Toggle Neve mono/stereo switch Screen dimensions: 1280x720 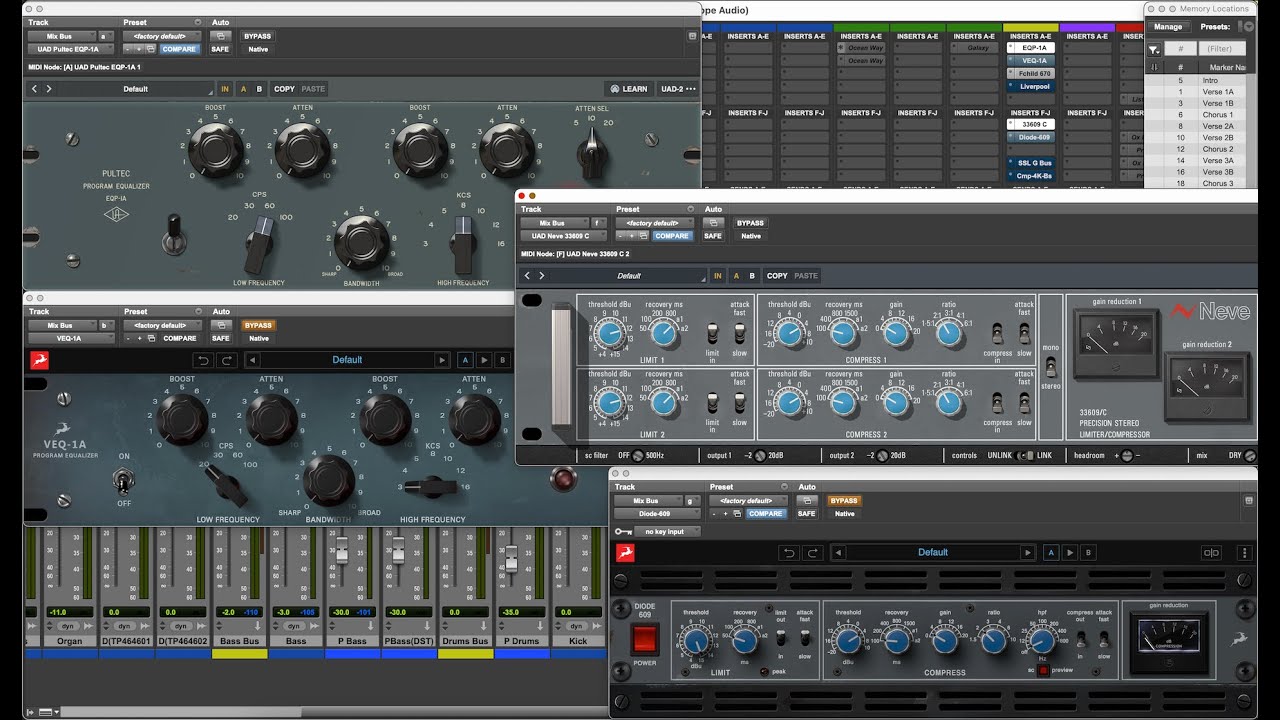1050,367
